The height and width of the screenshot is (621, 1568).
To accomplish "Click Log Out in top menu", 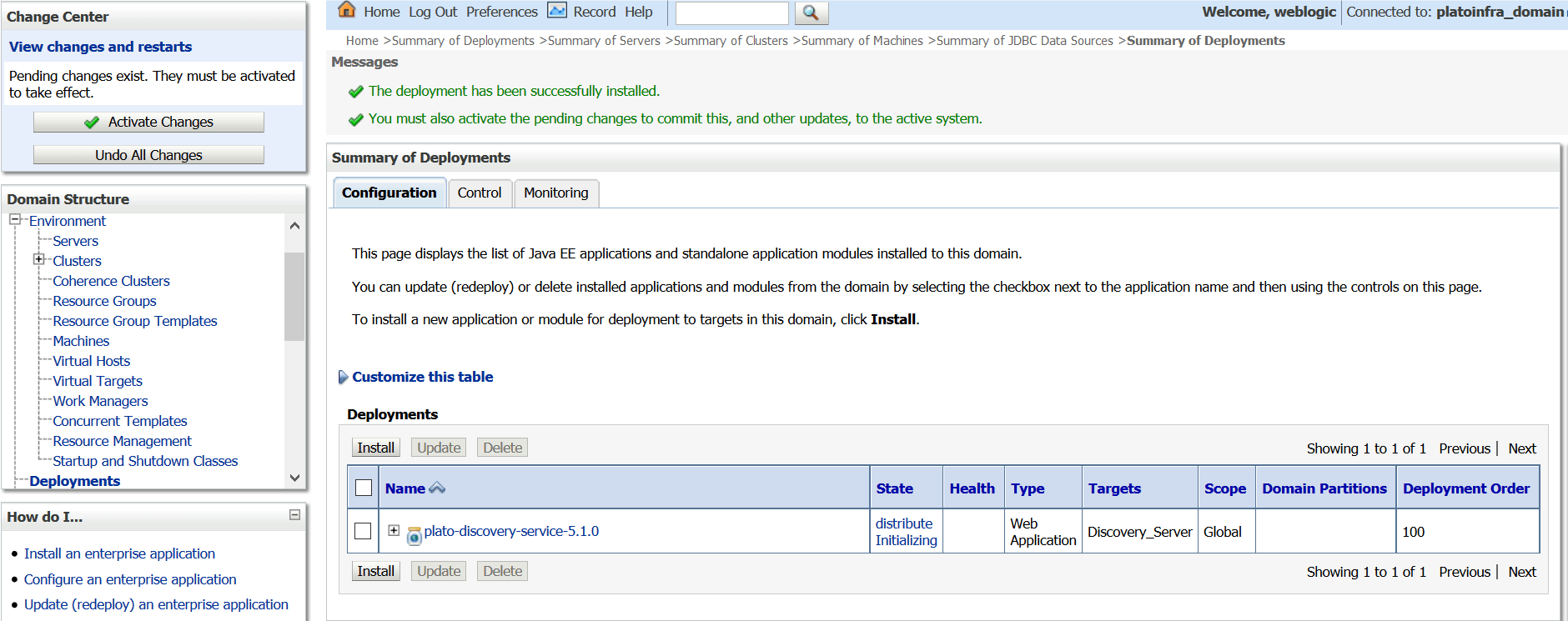I will (x=433, y=12).
